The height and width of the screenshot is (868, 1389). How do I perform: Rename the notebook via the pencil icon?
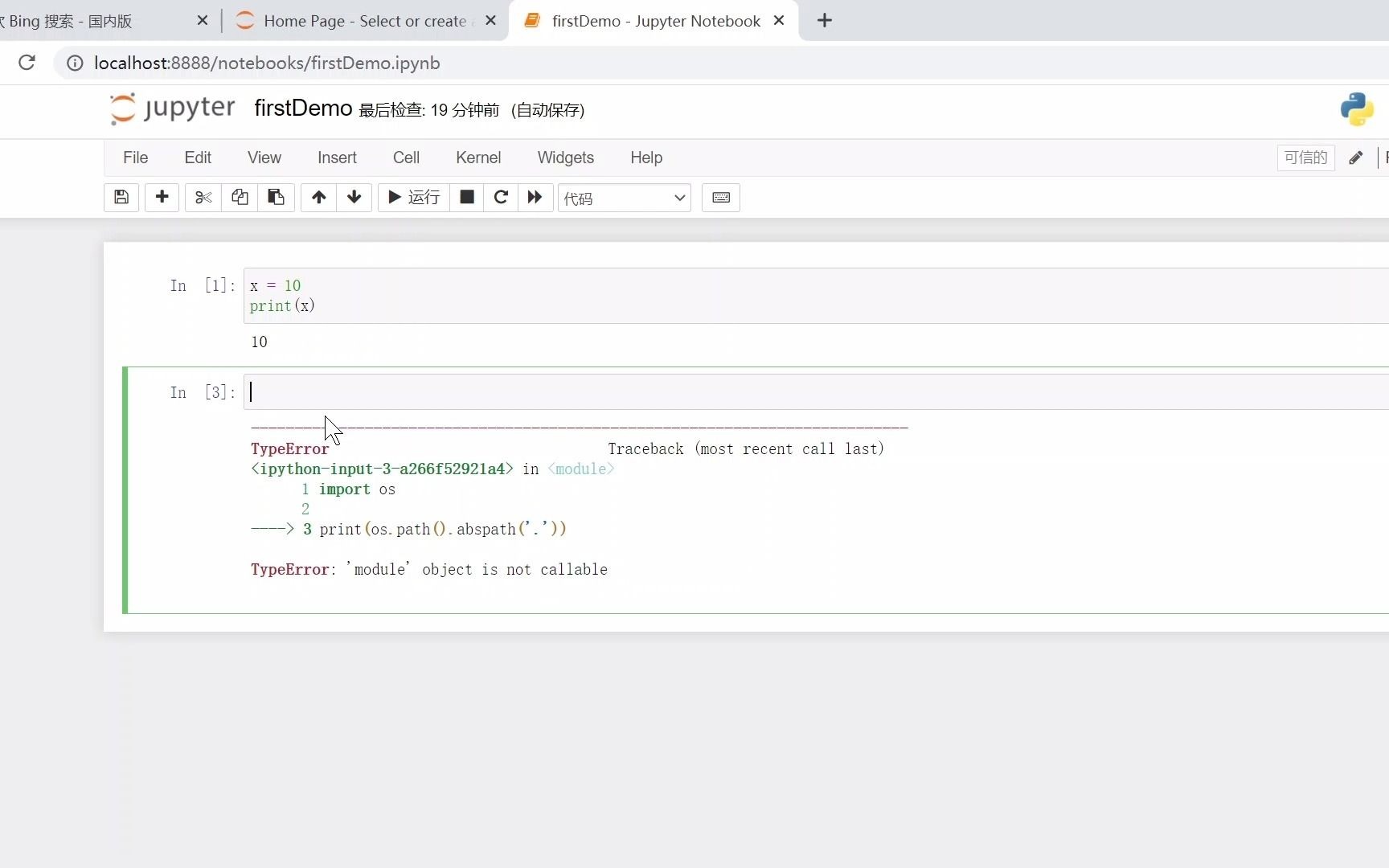[x=1356, y=158]
